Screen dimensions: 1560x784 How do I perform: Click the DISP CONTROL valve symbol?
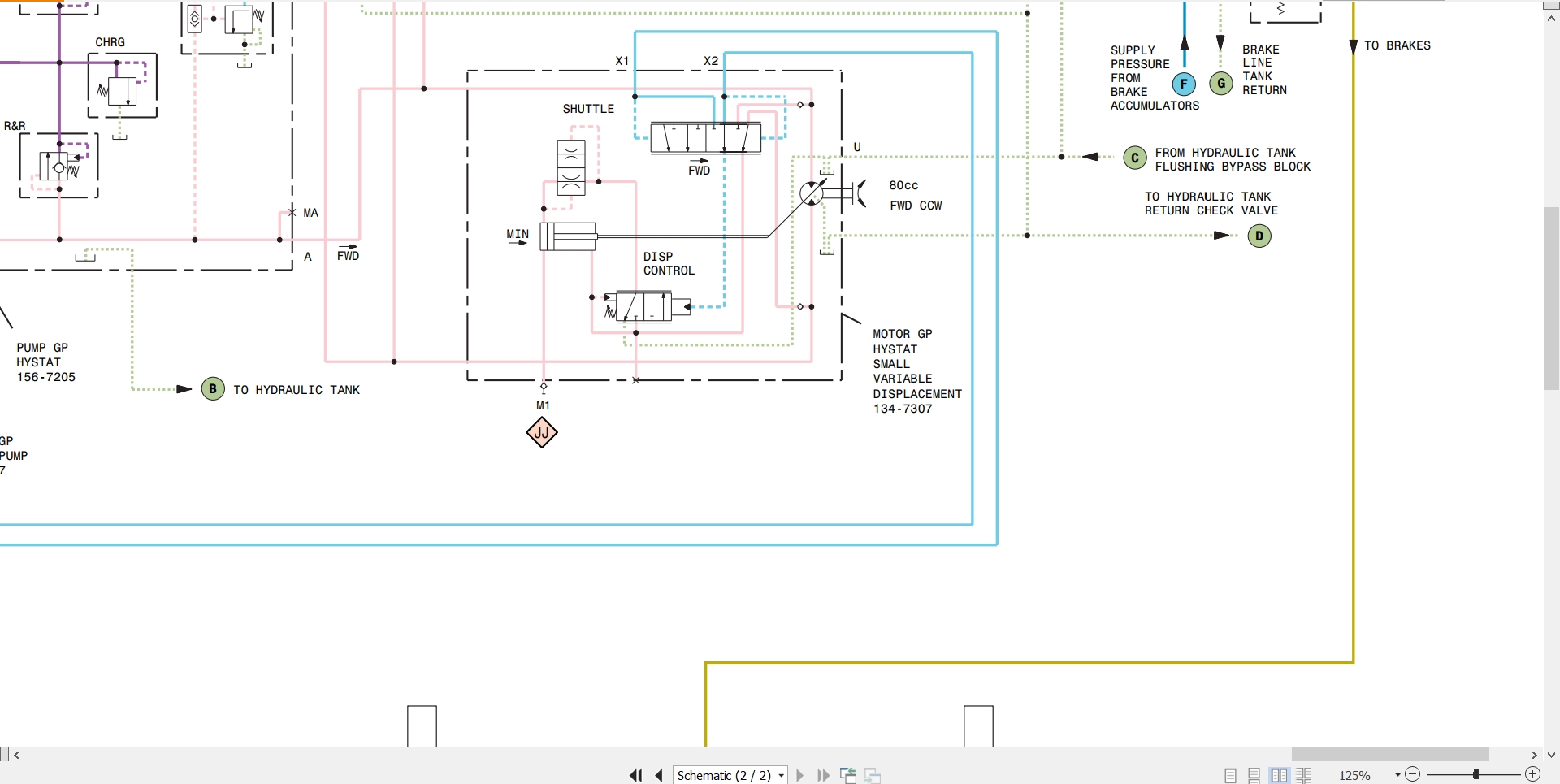[647, 307]
